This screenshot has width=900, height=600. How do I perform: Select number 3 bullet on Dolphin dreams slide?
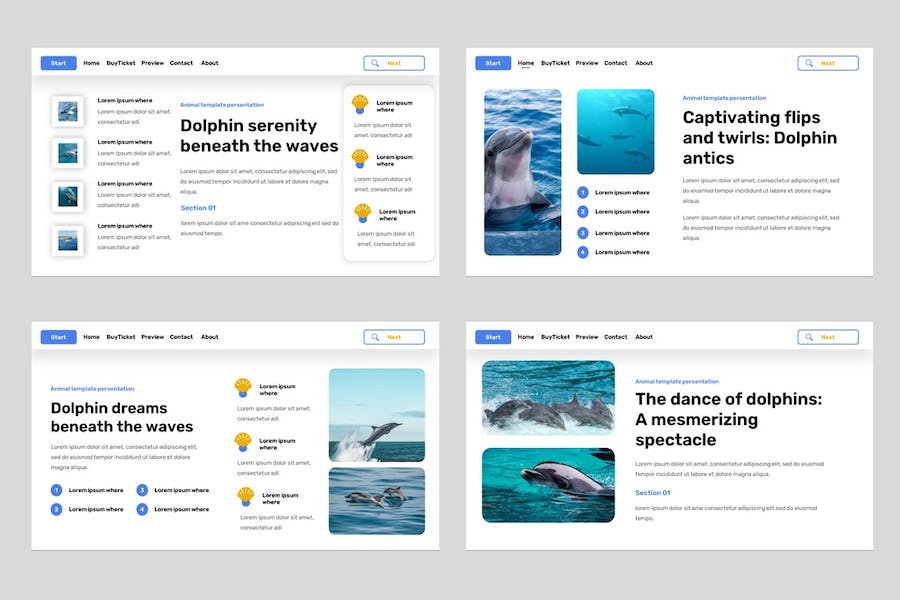pyautogui.click(x=142, y=490)
